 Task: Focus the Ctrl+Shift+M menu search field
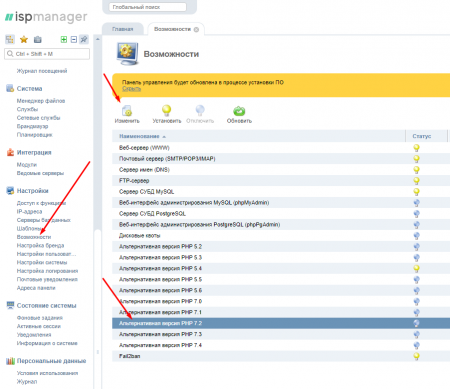click(x=47, y=54)
